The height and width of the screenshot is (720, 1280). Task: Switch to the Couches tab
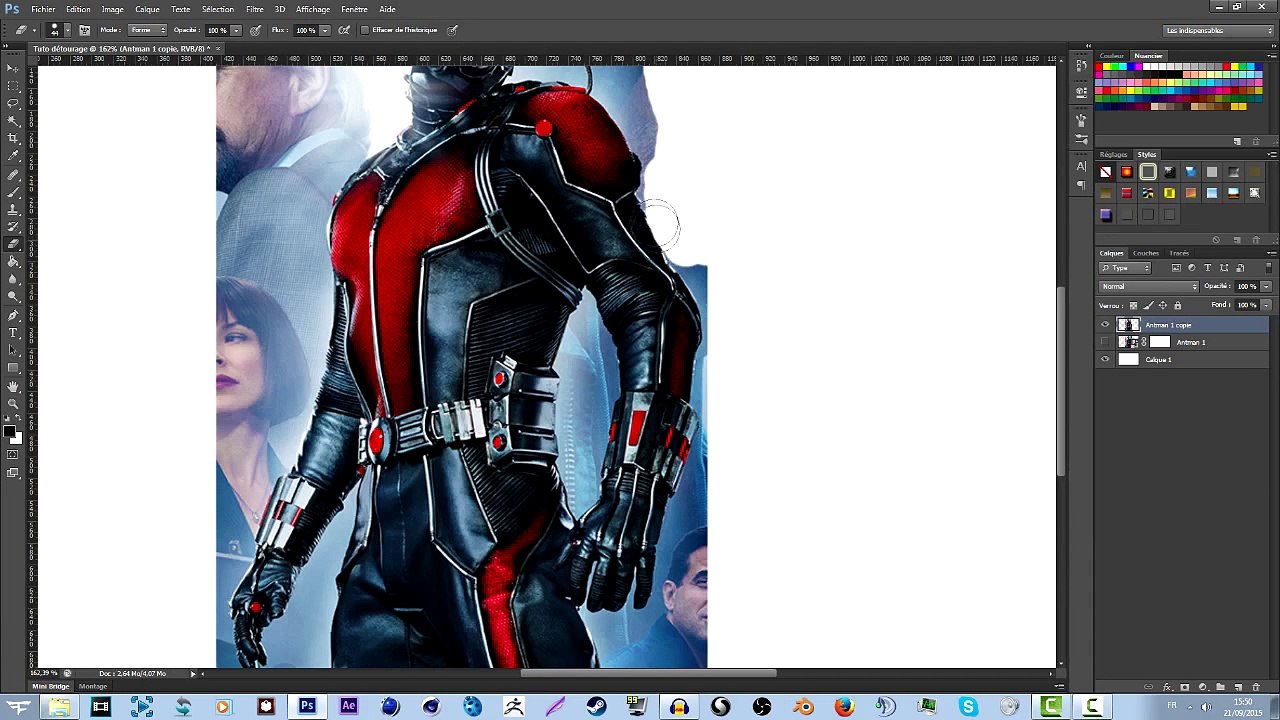[1146, 253]
